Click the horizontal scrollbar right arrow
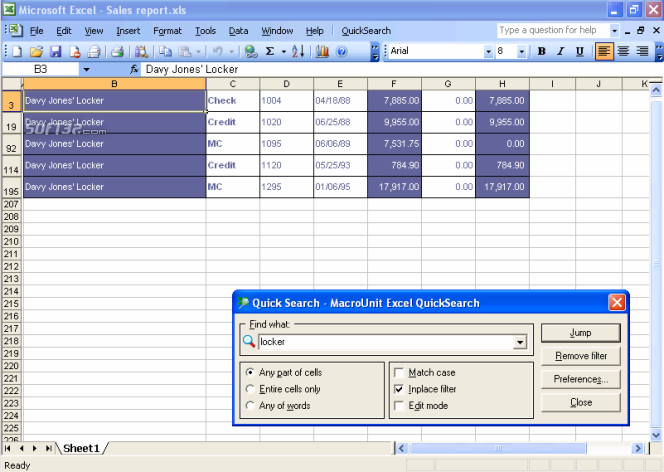Viewport: 664px width, 472px height. click(x=638, y=448)
